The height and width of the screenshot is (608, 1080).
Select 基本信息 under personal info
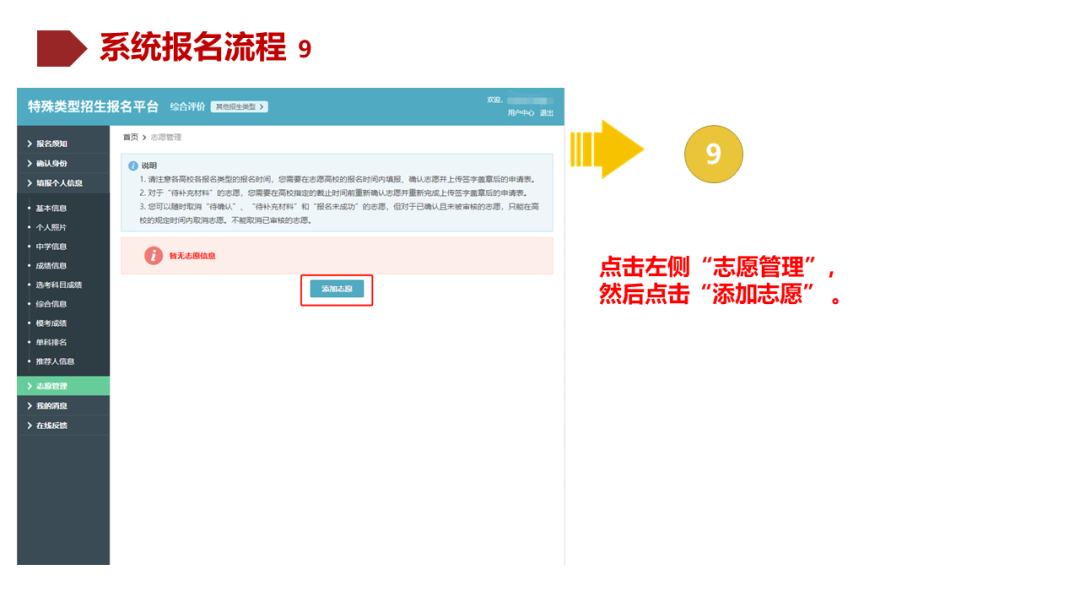coord(50,208)
